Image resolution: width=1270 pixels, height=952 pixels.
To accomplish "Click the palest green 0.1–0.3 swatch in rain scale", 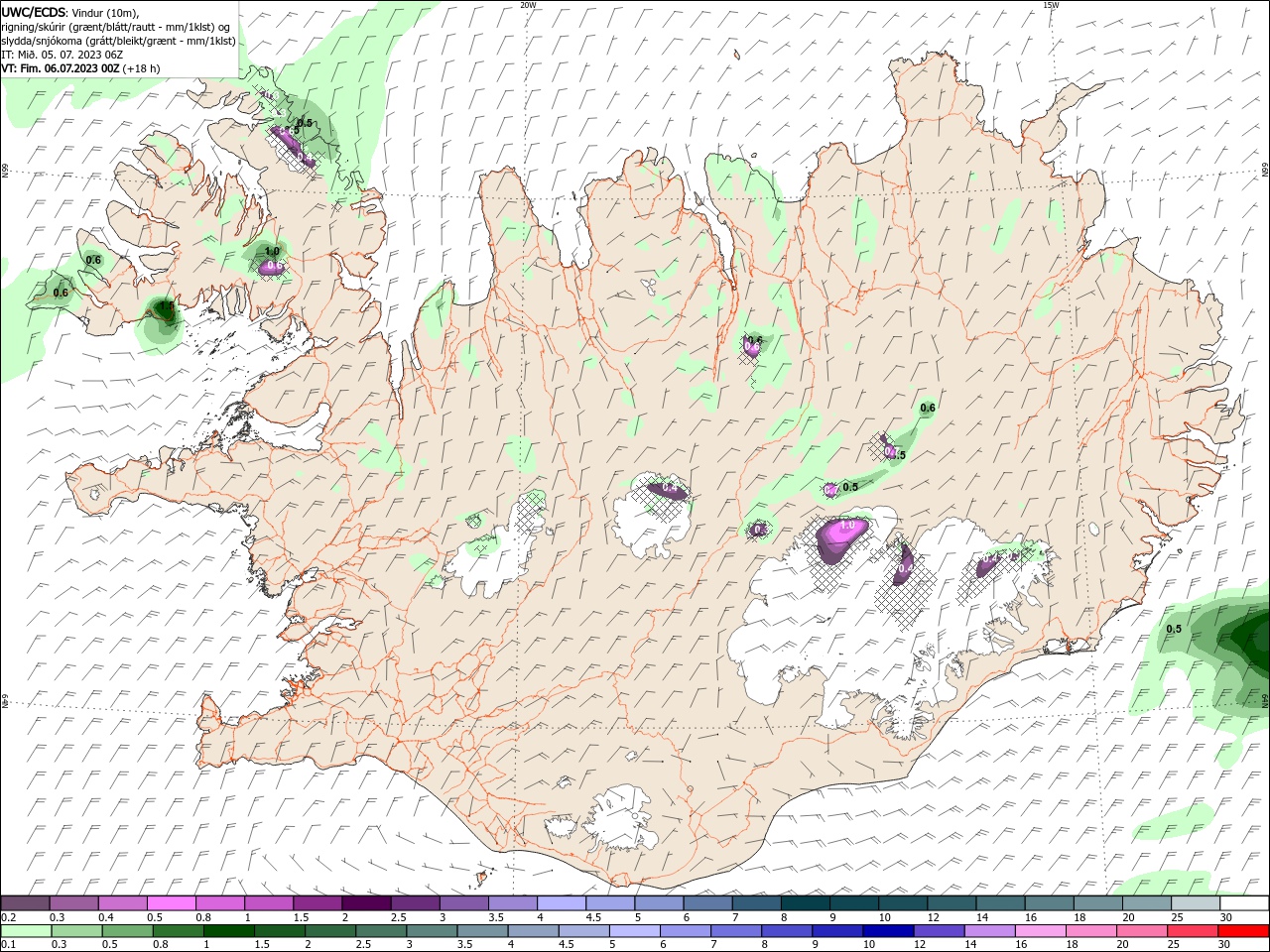I will click(26, 931).
